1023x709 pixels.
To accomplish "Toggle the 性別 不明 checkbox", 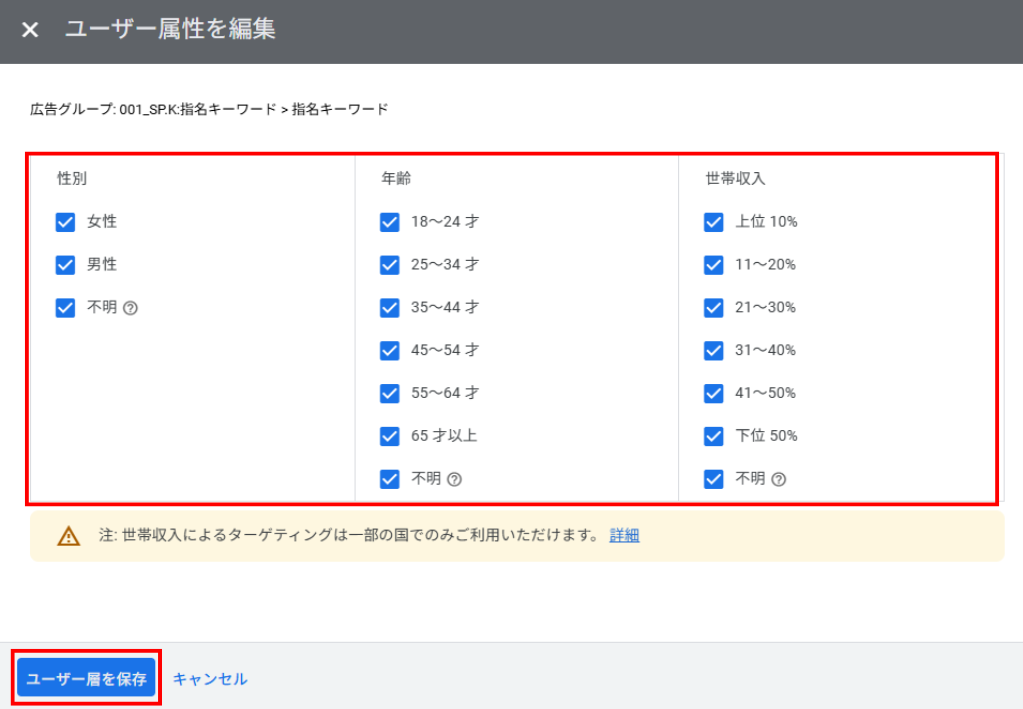I will 65,308.
